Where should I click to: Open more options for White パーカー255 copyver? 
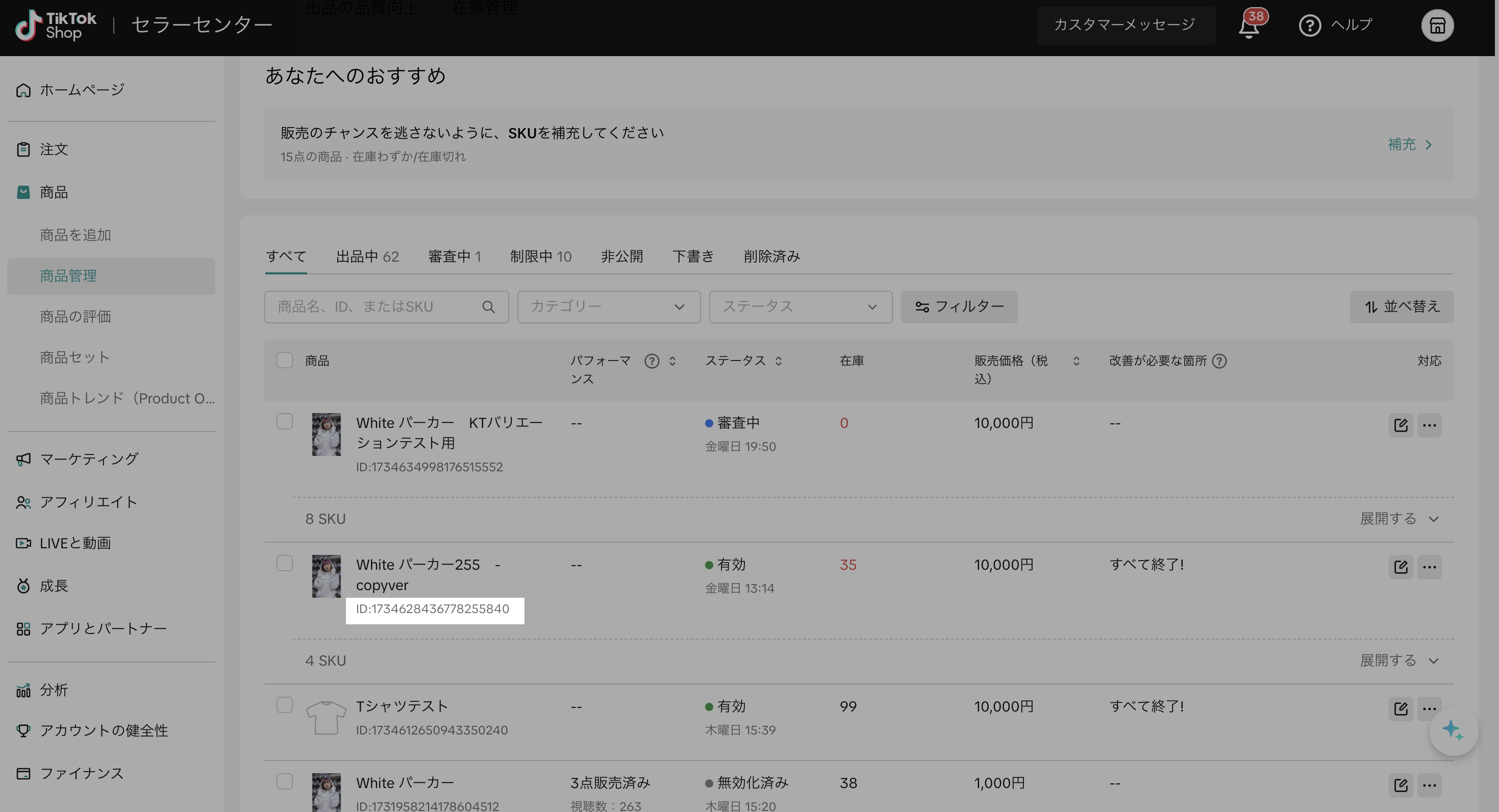coord(1429,567)
